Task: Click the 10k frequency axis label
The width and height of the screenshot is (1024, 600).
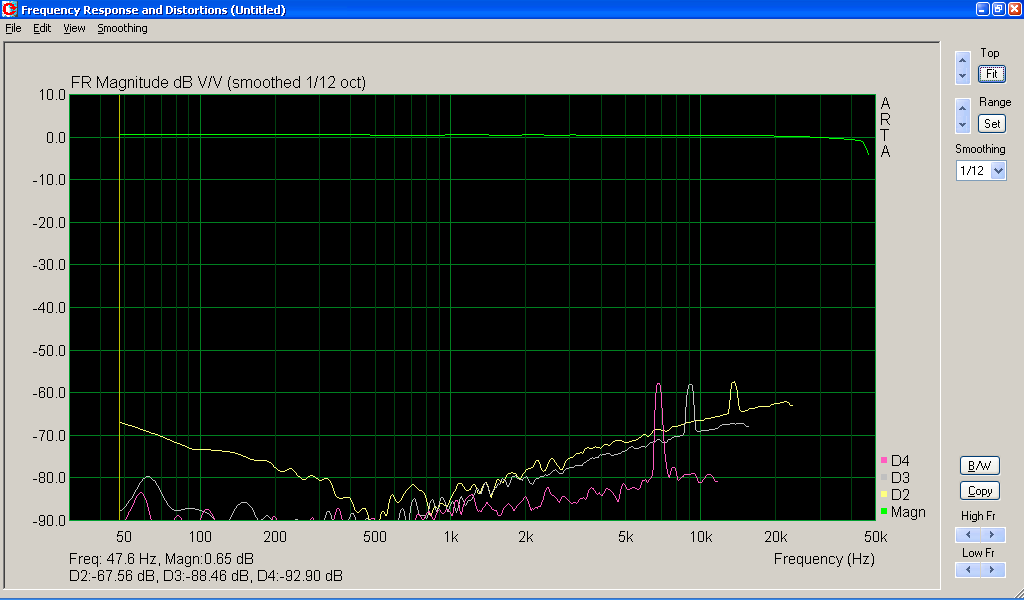Action: tap(701, 537)
